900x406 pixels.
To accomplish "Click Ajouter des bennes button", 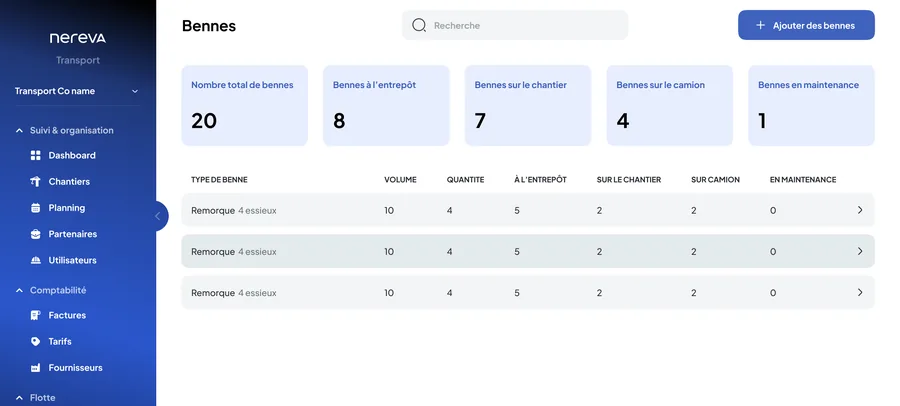I will click(806, 25).
